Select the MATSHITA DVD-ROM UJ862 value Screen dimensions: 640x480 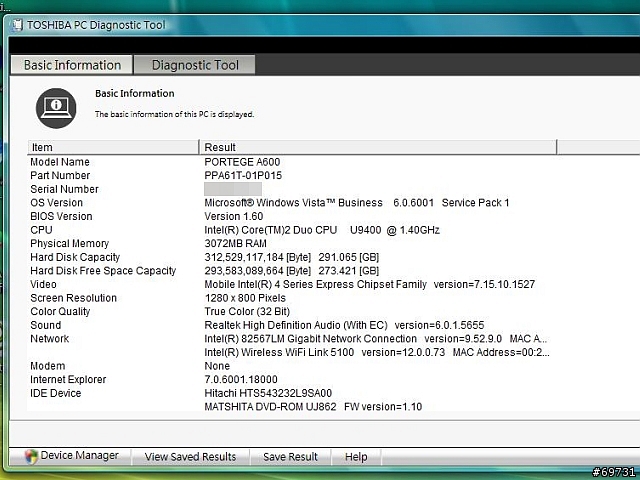313,407
